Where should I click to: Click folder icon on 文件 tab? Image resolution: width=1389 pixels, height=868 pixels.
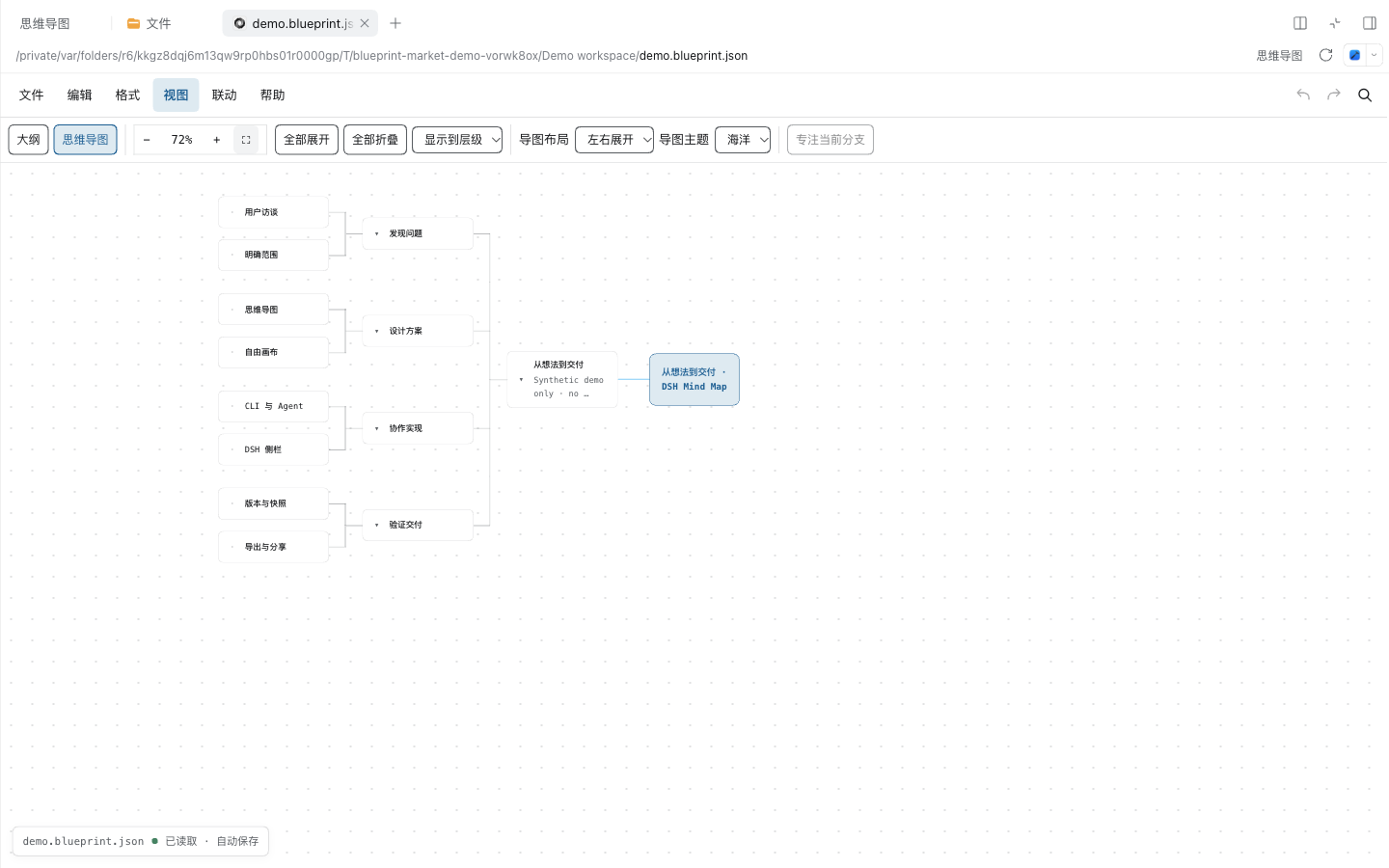[x=134, y=23]
